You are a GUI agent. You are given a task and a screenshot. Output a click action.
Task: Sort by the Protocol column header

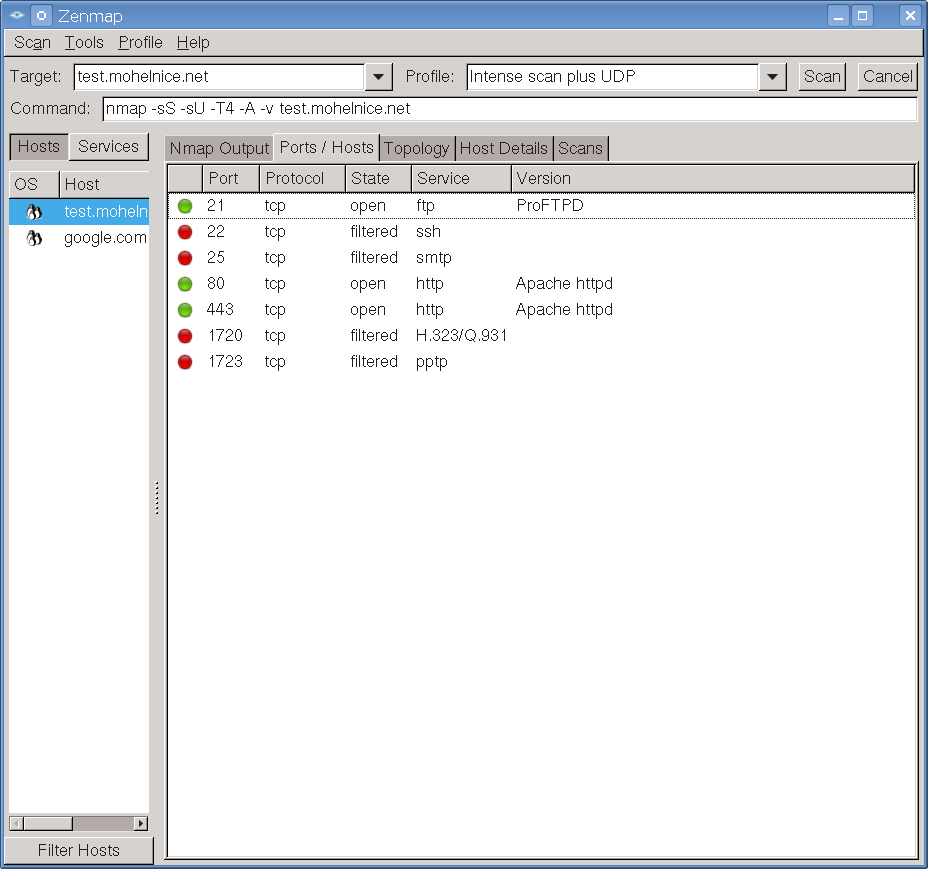click(302, 179)
